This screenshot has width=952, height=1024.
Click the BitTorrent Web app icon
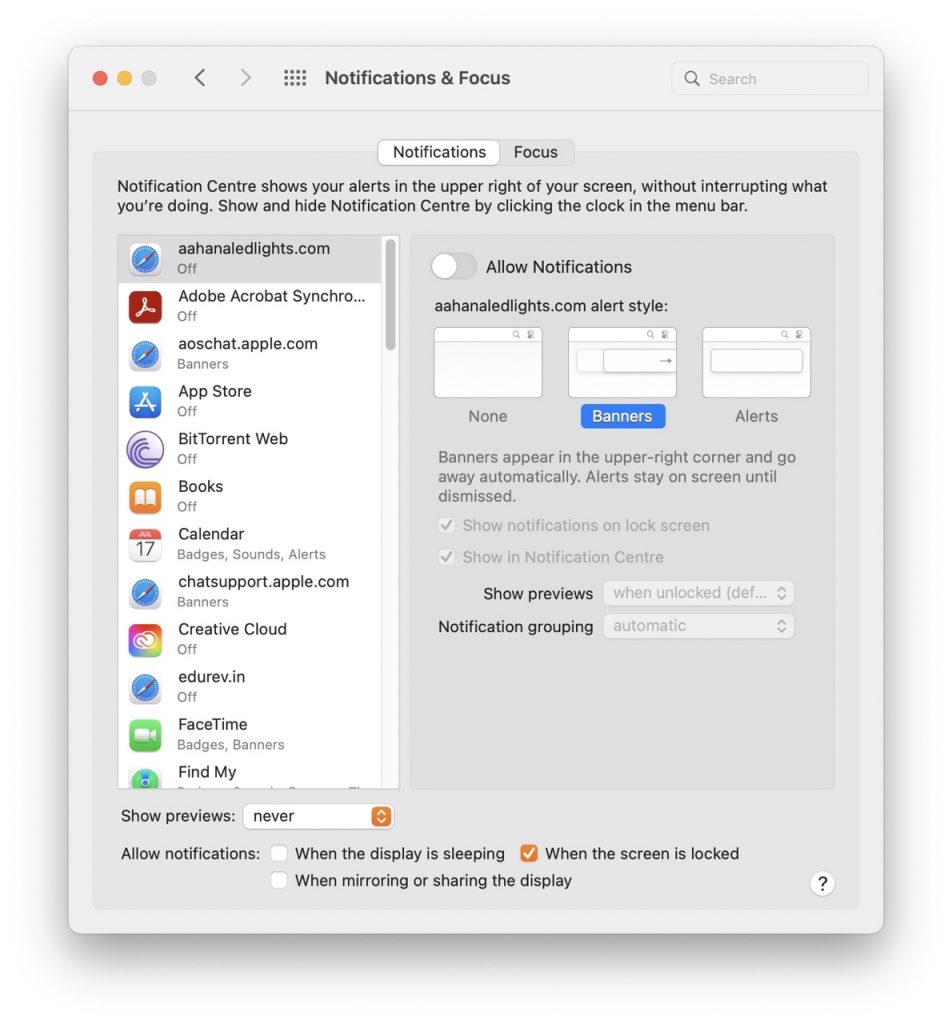point(146,448)
